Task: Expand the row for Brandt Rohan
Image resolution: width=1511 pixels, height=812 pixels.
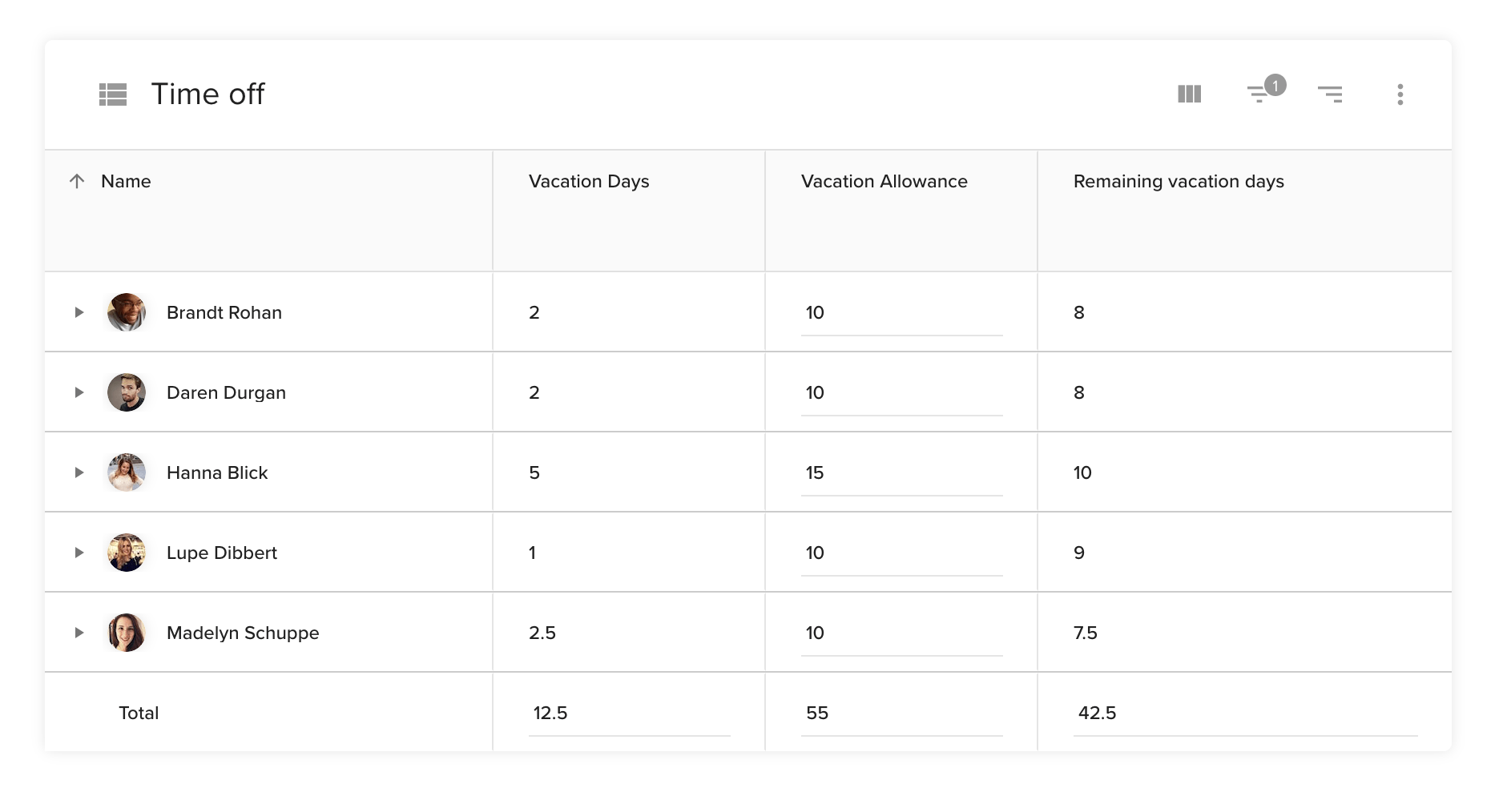Action: tap(79, 312)
